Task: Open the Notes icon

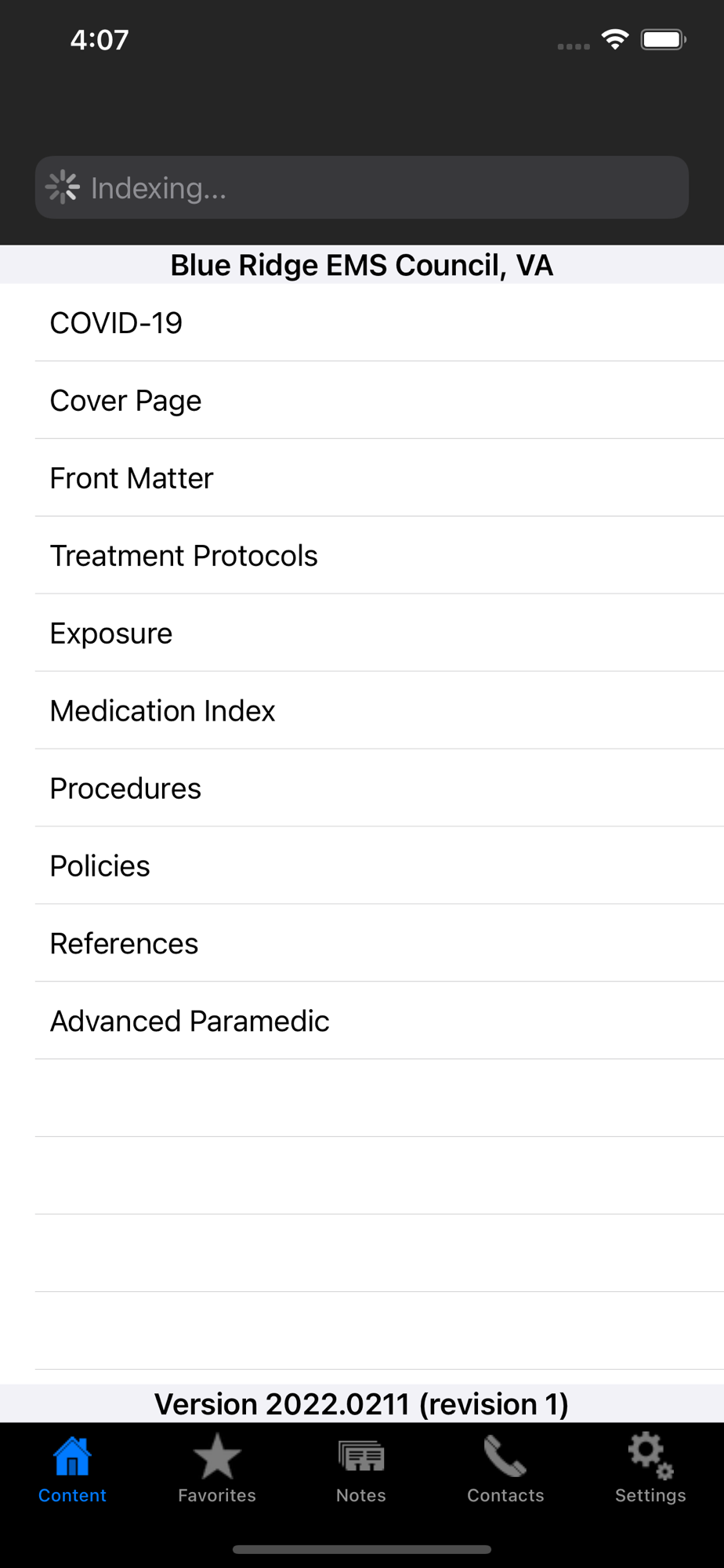Action: pos(361,1457)
